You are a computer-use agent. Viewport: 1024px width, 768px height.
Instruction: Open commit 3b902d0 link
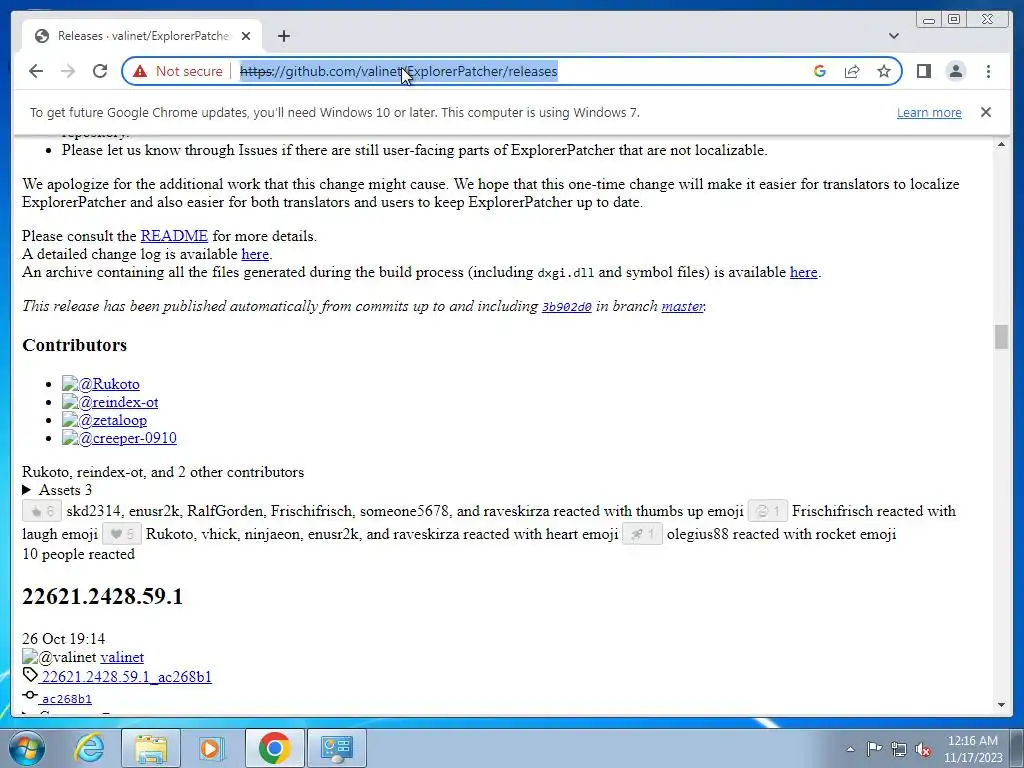[x=566, y=307]
